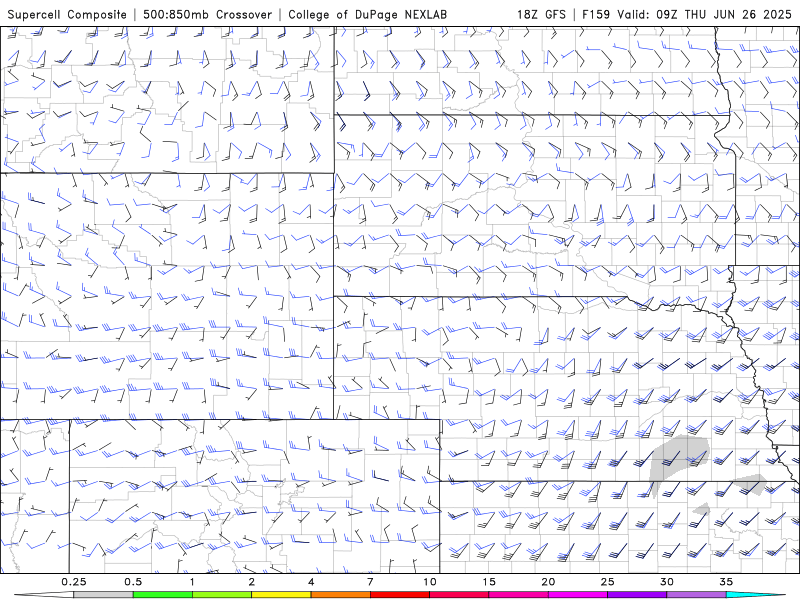The height and width of the screenshot is (600, 800).
Task: Pick the dark purple 25–30 color bar segment
Action: click(x=637, y=595)
